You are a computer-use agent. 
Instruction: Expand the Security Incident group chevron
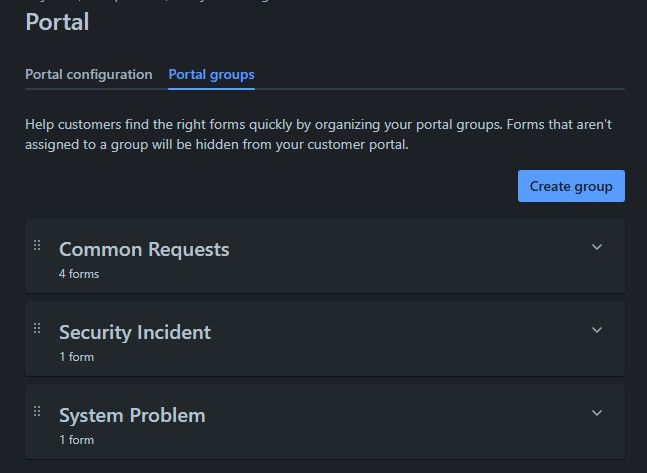coord(597,330)
